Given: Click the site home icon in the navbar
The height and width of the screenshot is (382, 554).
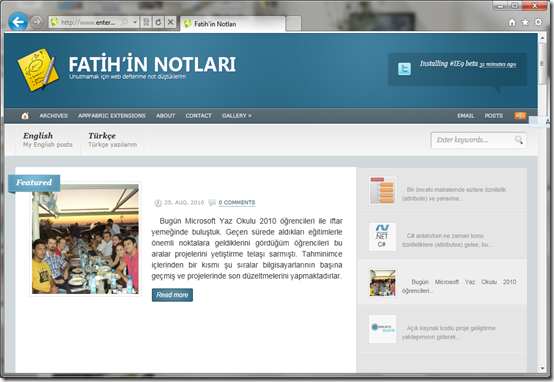Looking at the screenshot, I should pos(25,116).
